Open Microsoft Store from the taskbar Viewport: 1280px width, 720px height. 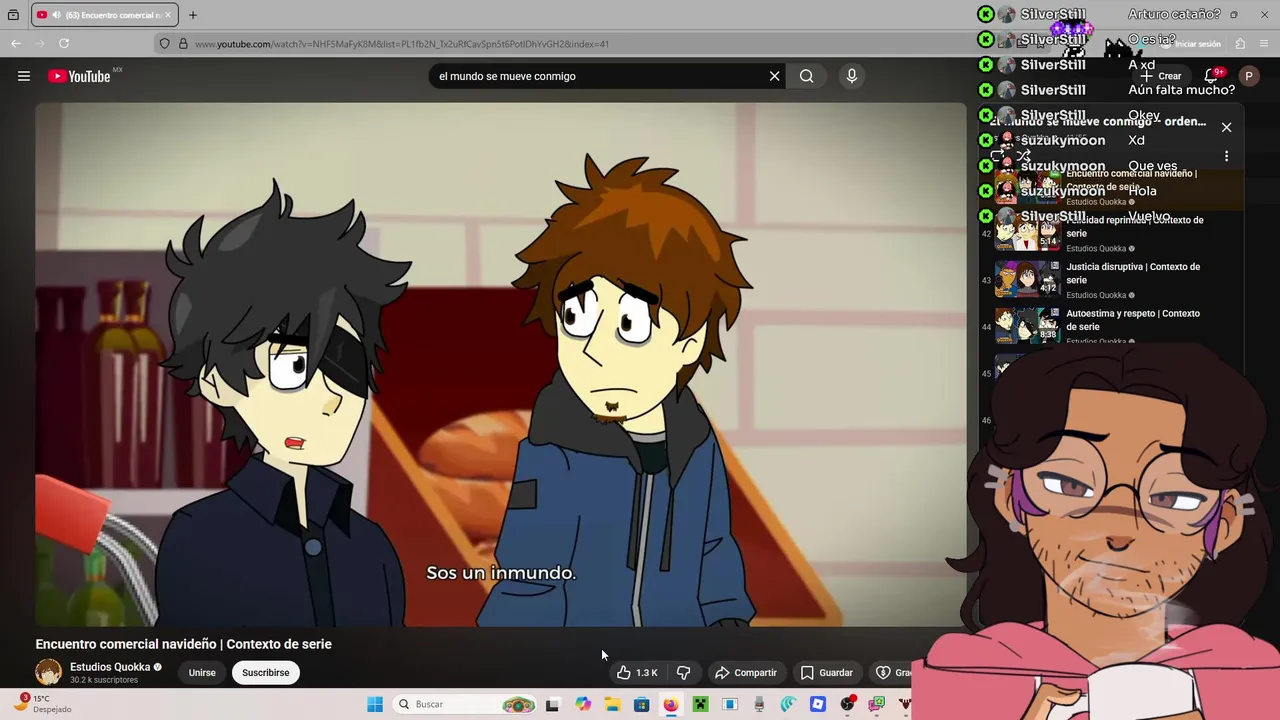641,704
